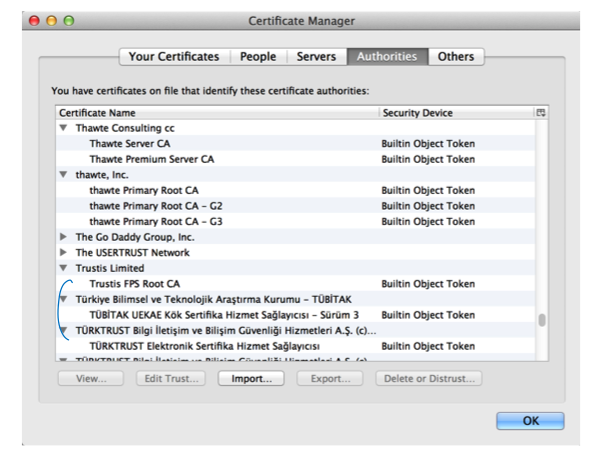Select thawte Primary Root CA - G2

click(295, 206)
